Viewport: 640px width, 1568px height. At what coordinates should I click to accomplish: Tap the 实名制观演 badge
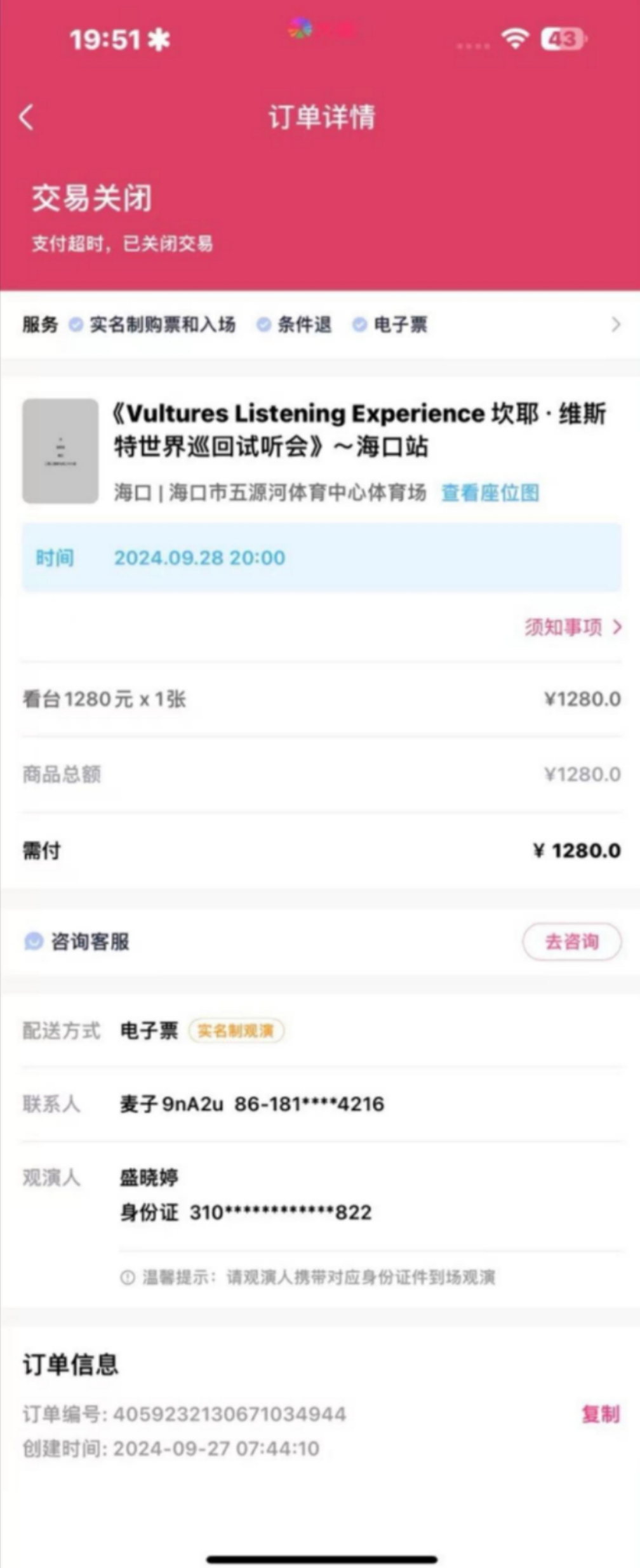click(x=236, y=1030)
